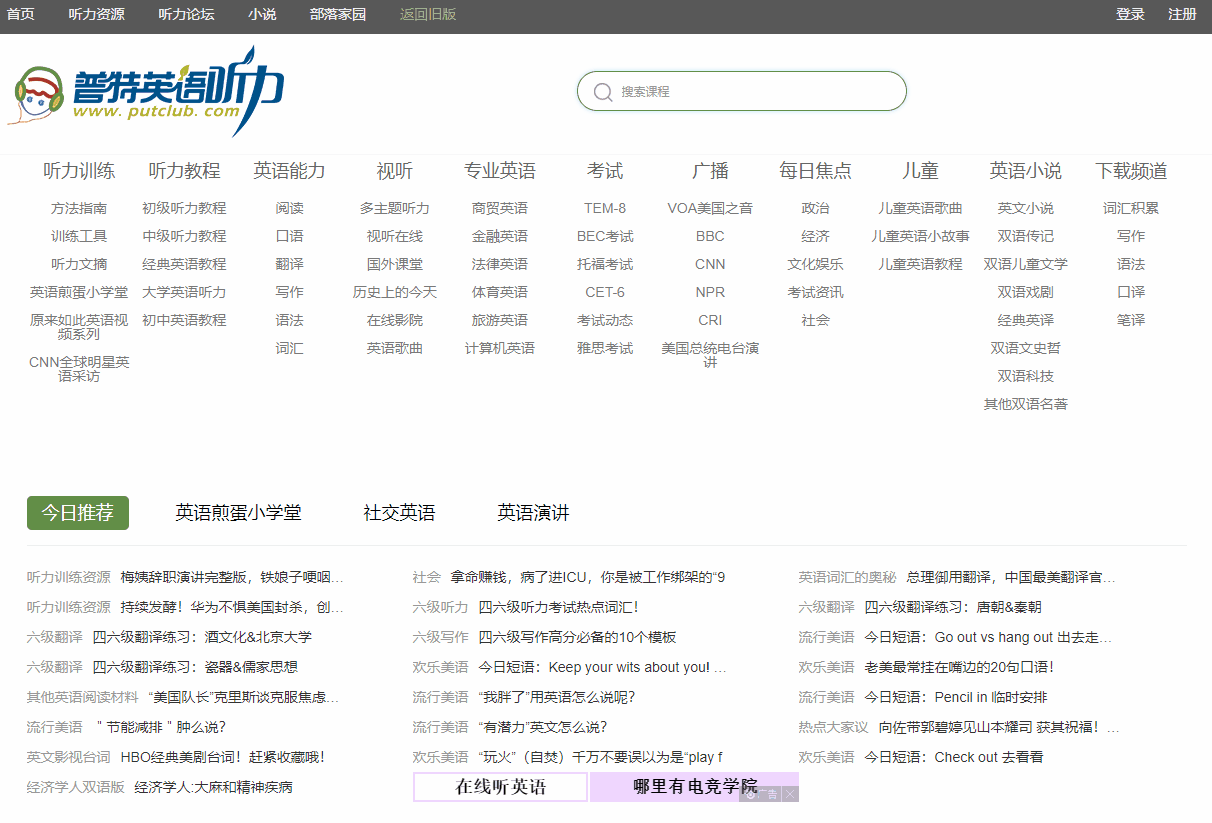Open TEM-8 under the 考试 column
1212x823 pixels.
[604, 208]
